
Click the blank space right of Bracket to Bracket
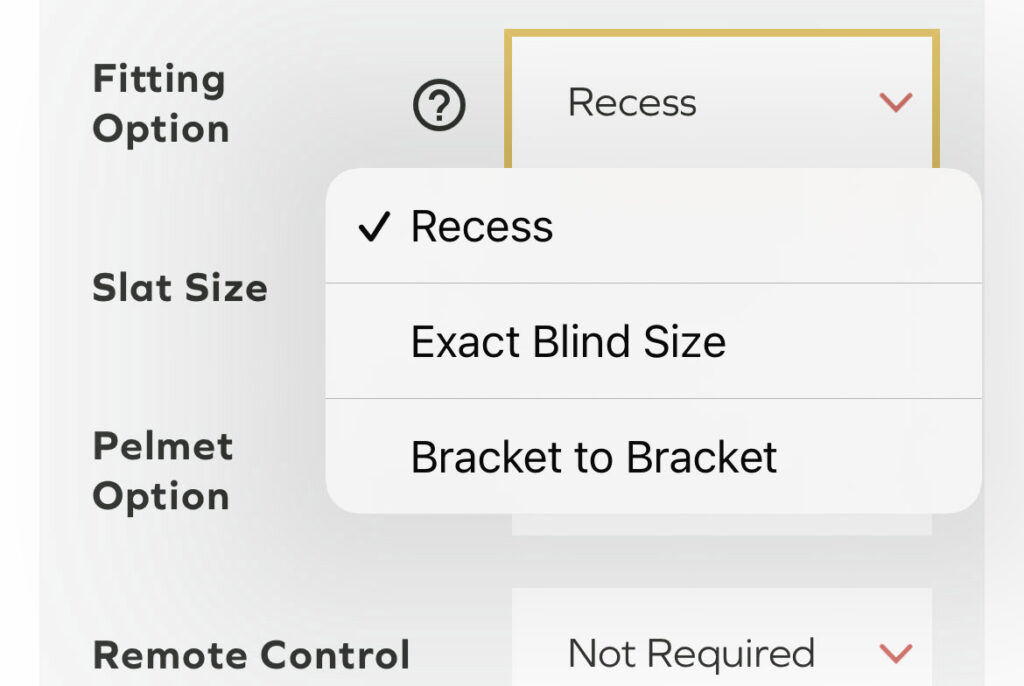[880, 457]
